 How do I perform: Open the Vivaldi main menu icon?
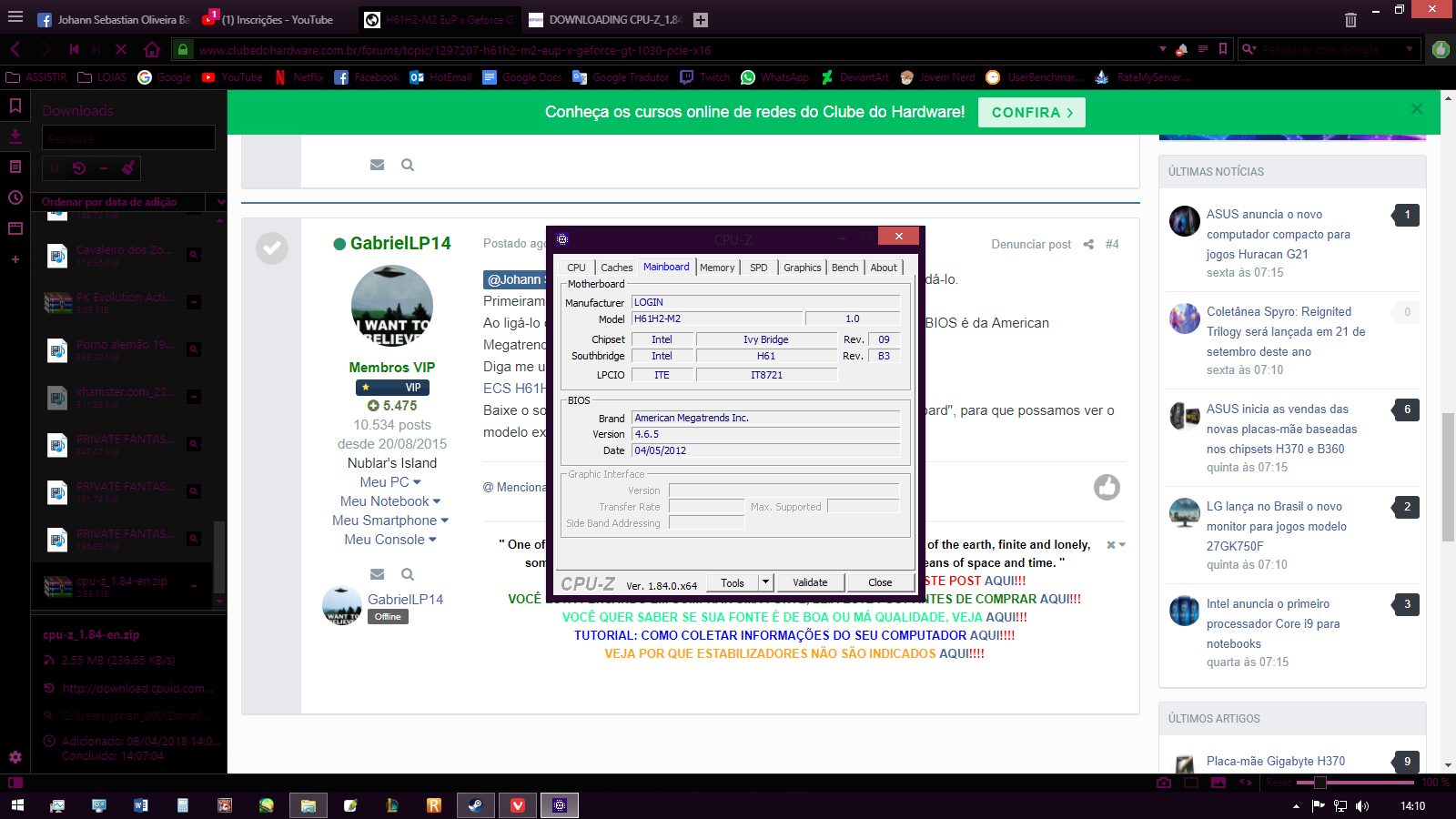click(15, 17)
